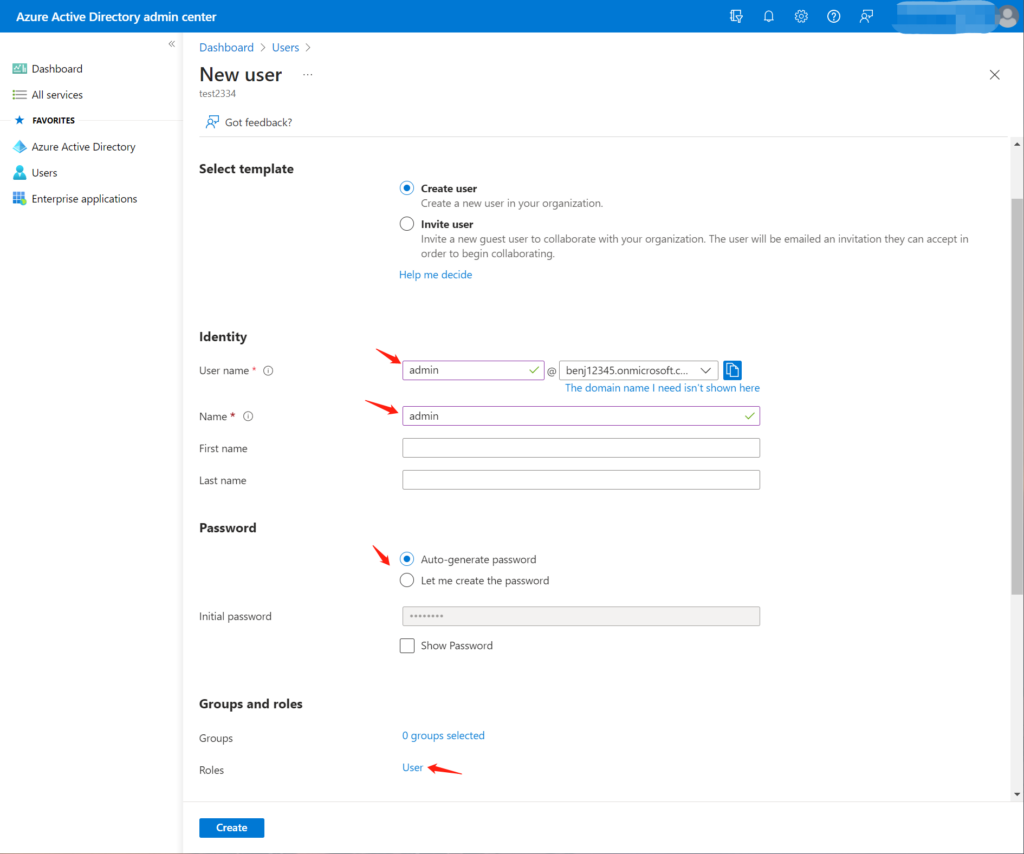Image resolution: width=1024 pixels, height=854 pixels.
Task: Click the User name info icon
Action: click(268, 371)
